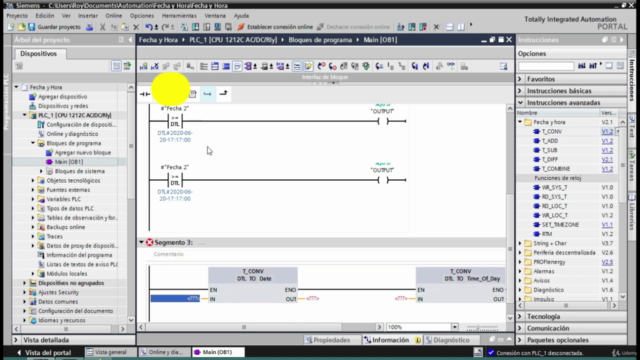Screen dimensions: 640x360
Task: Expand Objetos tecnológicos node
Action: click(x=33, y=180)
